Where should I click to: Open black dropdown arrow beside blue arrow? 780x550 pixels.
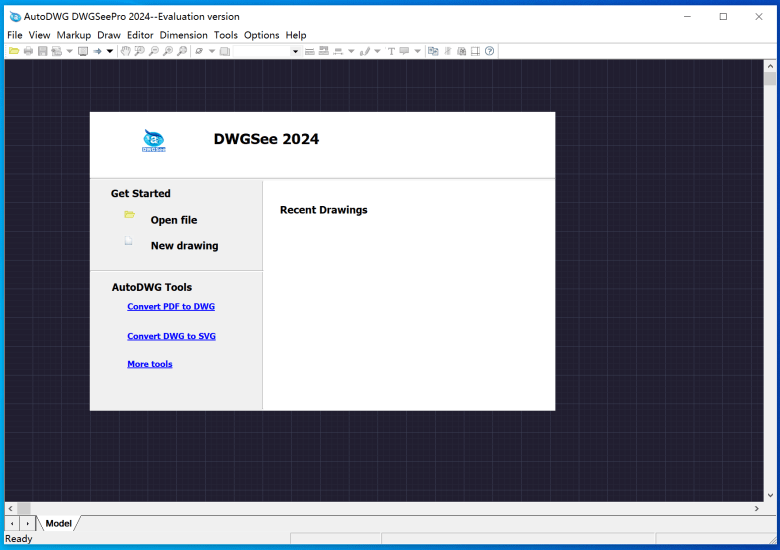(x=110, y=51)
